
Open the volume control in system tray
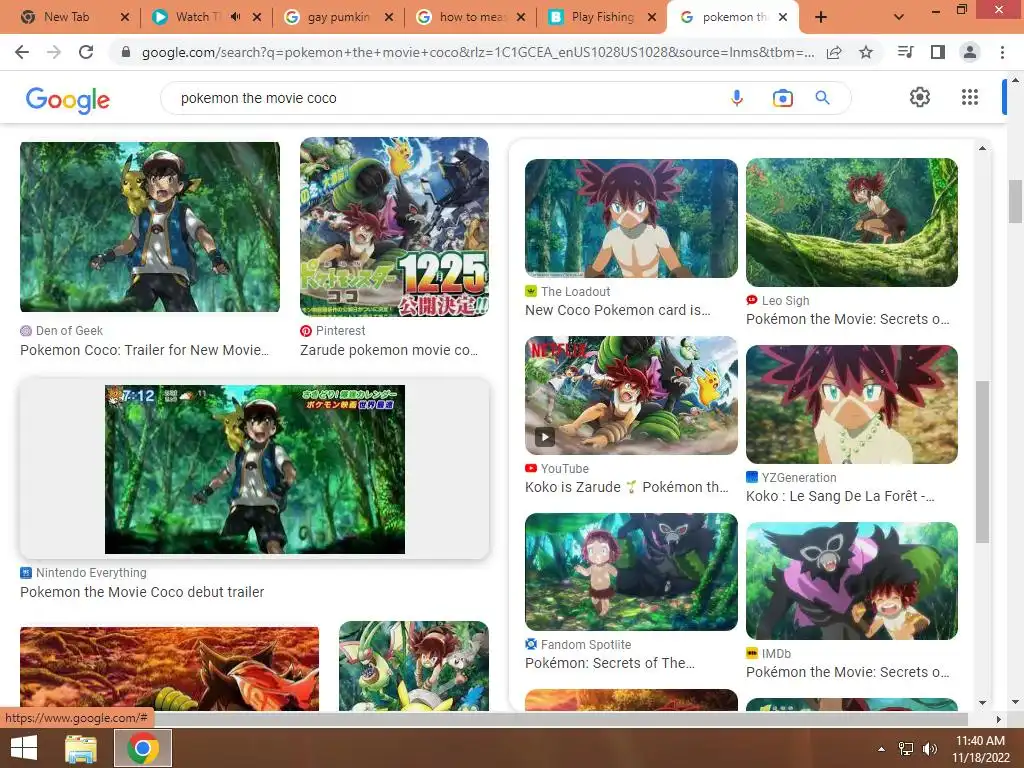point(930,748)
